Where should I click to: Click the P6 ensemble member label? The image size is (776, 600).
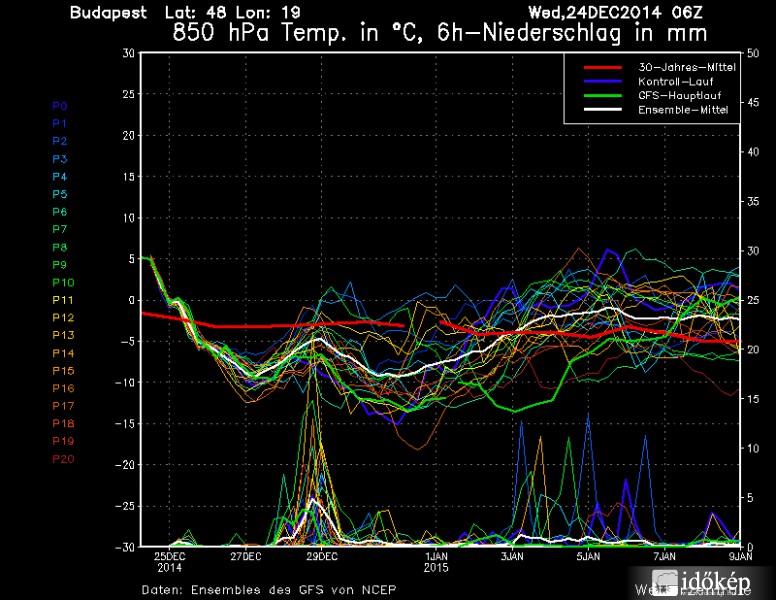[x=60, y=212]
